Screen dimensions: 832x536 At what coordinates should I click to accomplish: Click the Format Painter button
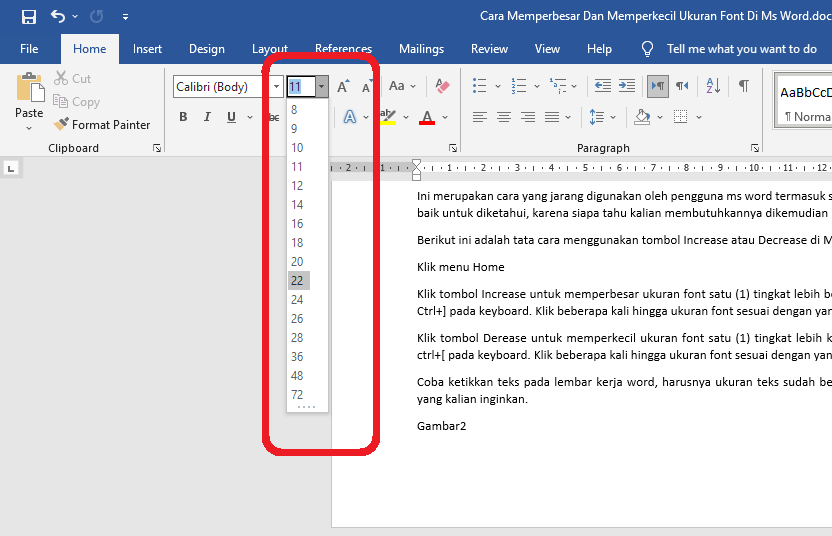102,125
